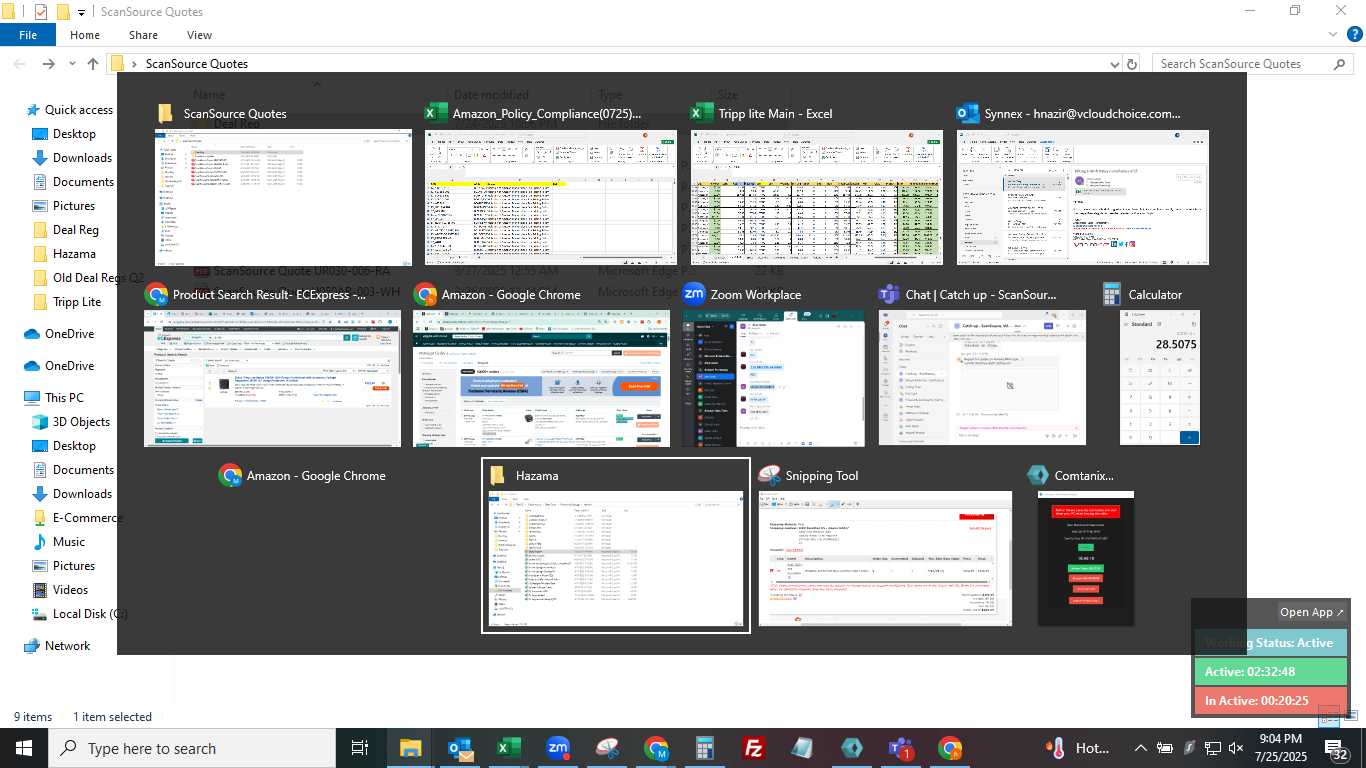This screenshot has width=1366, height=768.
Task: Switch to Snipping Tool thumbnail
Action: coord(885,558)
